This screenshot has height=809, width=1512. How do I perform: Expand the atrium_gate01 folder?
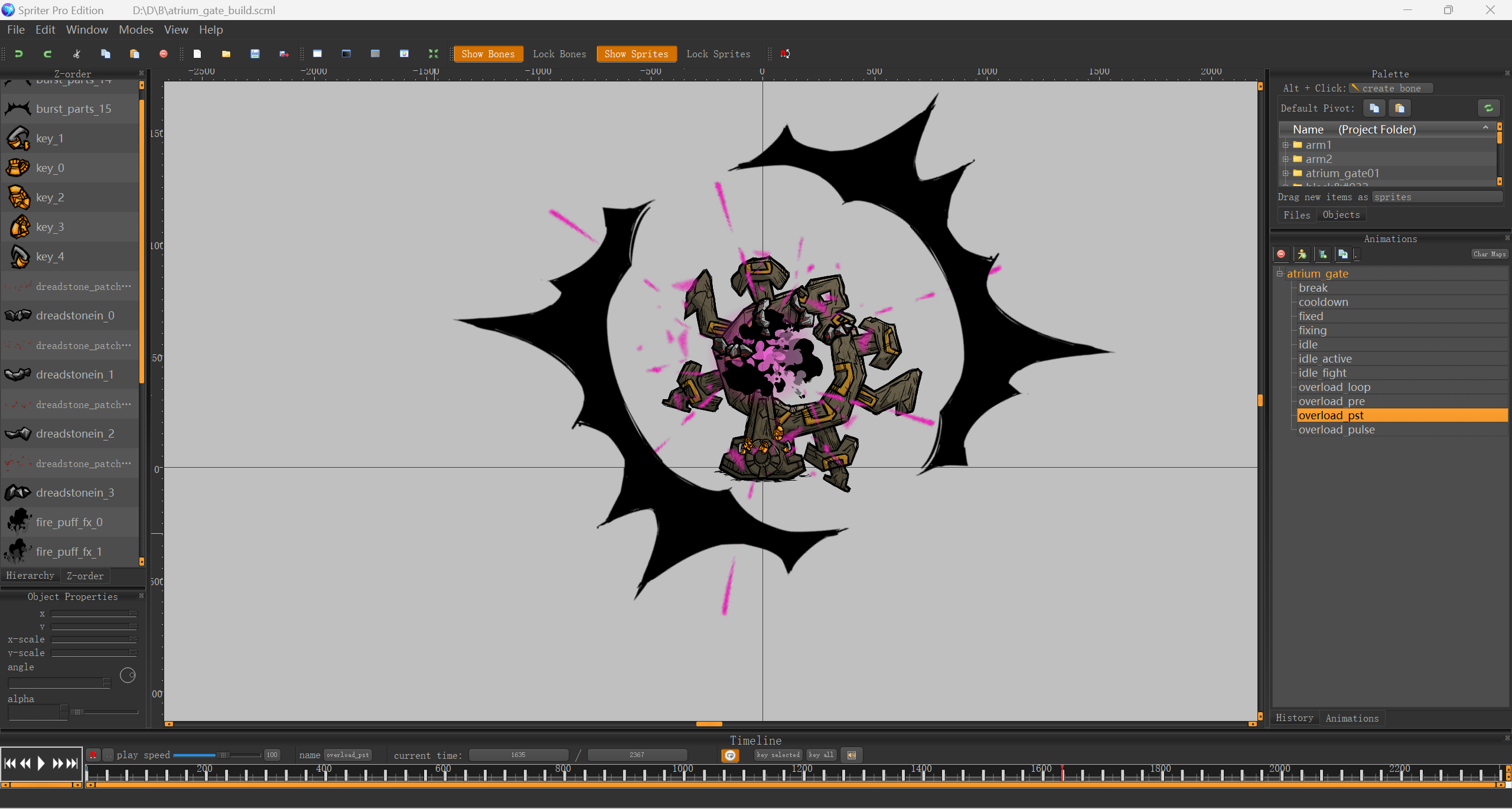pos(1285,173)
